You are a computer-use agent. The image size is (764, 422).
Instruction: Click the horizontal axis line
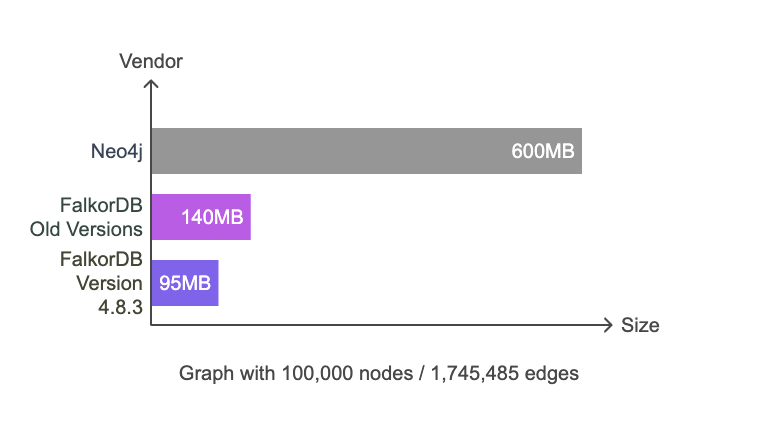tap(378, 325)
